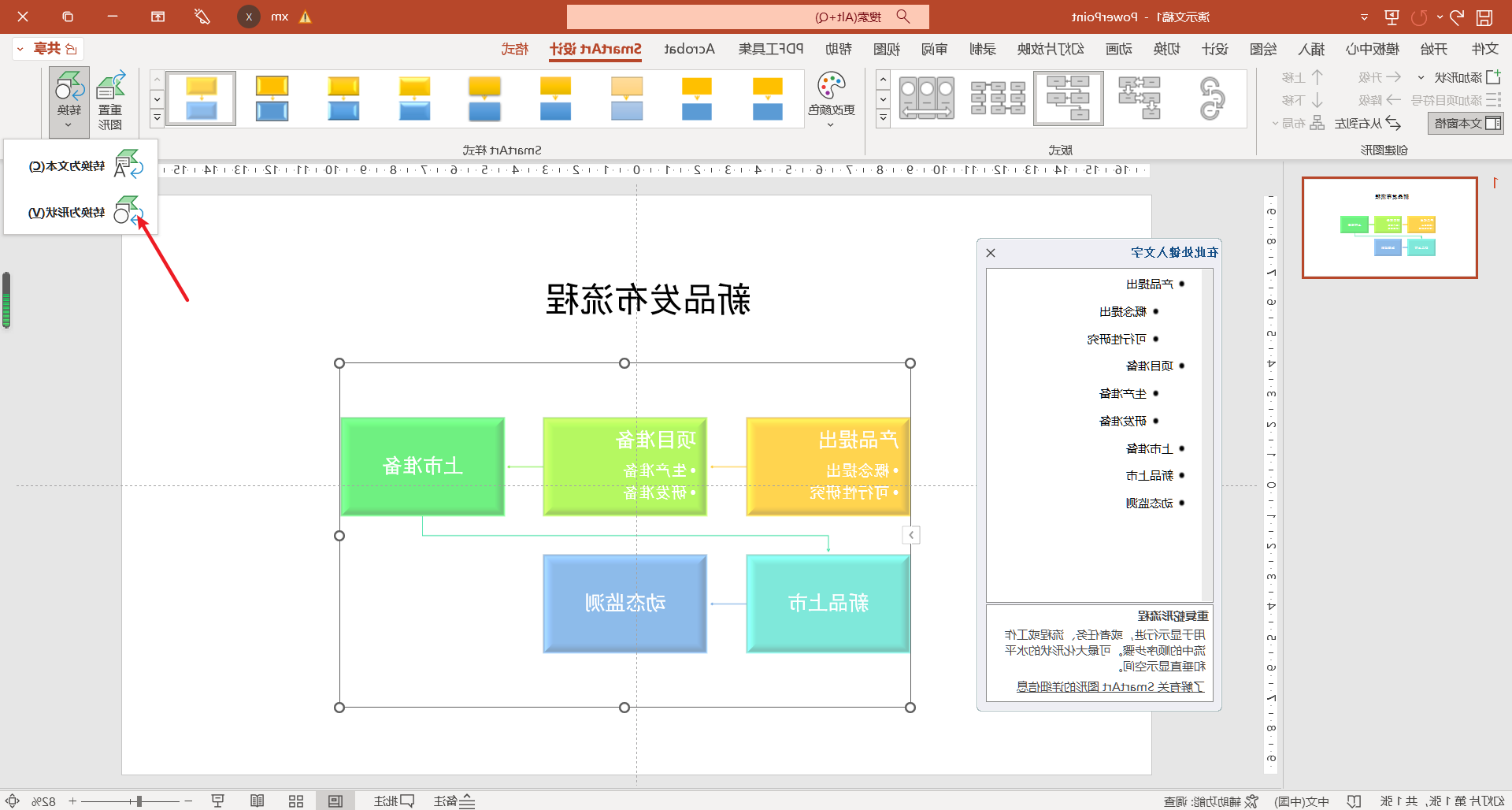Click the 升级 promote arrow
This screenshot has width=1512, height=810.
(1393, 77)
